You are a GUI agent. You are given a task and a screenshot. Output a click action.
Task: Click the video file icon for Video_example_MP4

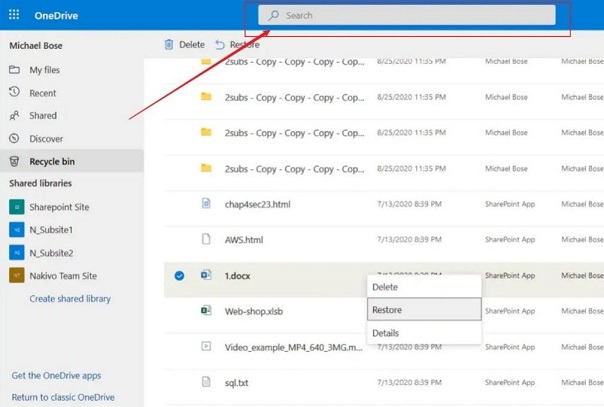tap(206, 346)
